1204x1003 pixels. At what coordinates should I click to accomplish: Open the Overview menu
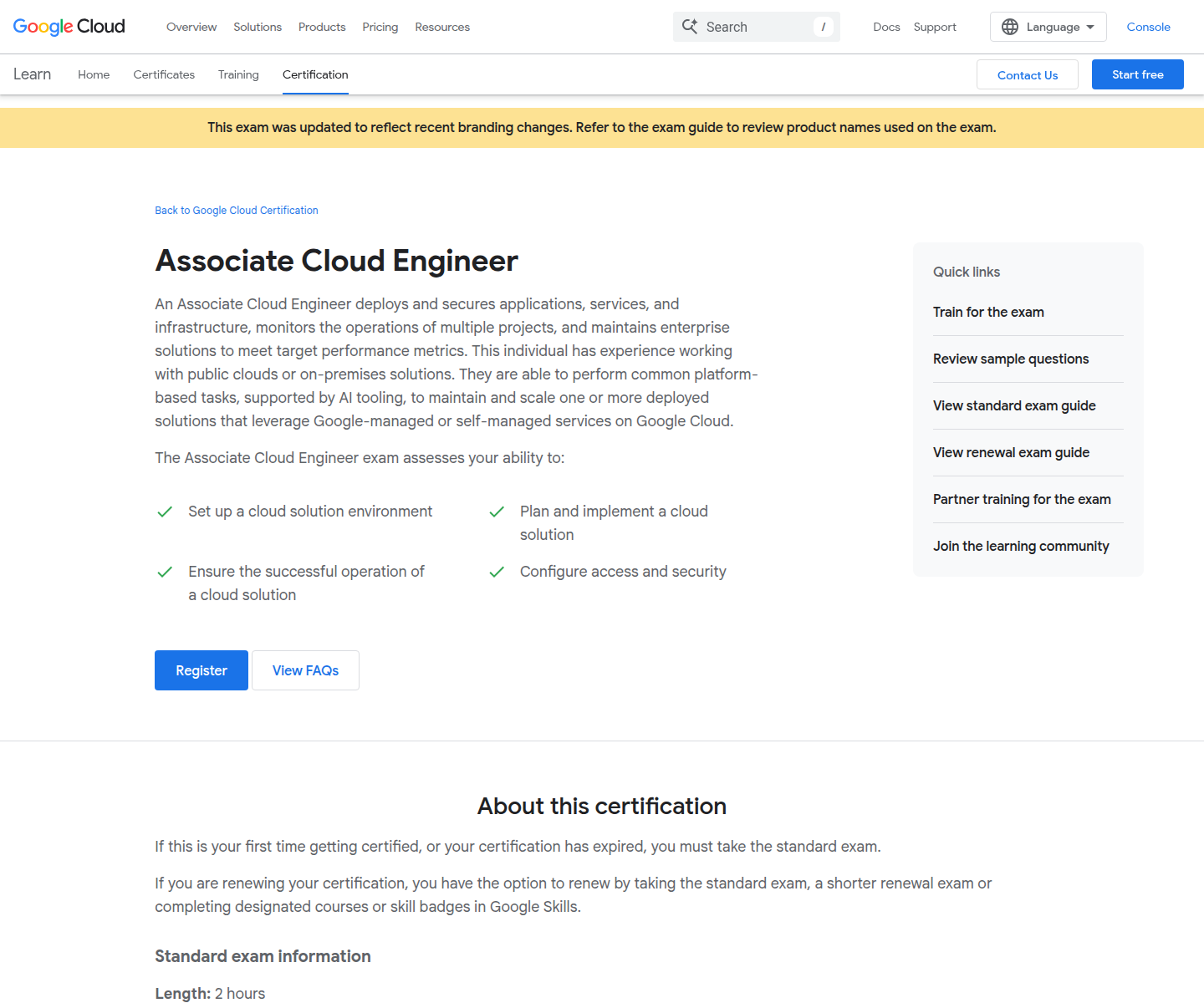coord(191,27)
